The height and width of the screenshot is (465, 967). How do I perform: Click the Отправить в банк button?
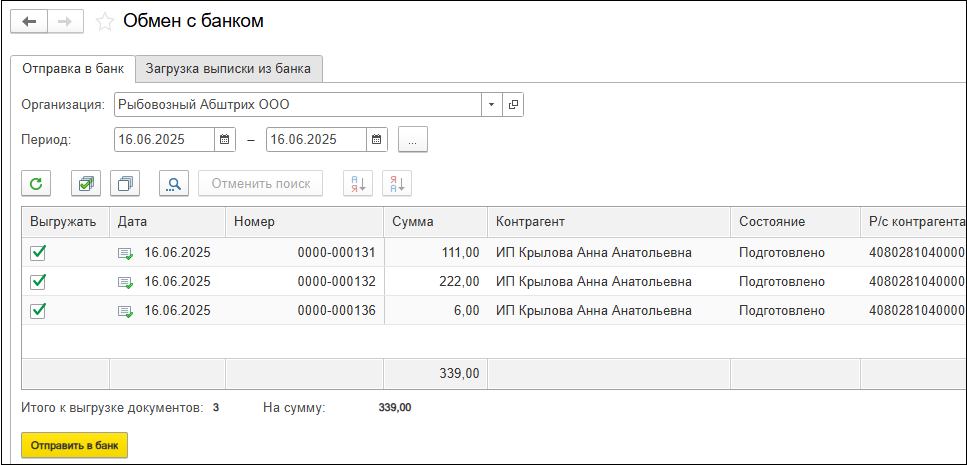click(75, 445)
